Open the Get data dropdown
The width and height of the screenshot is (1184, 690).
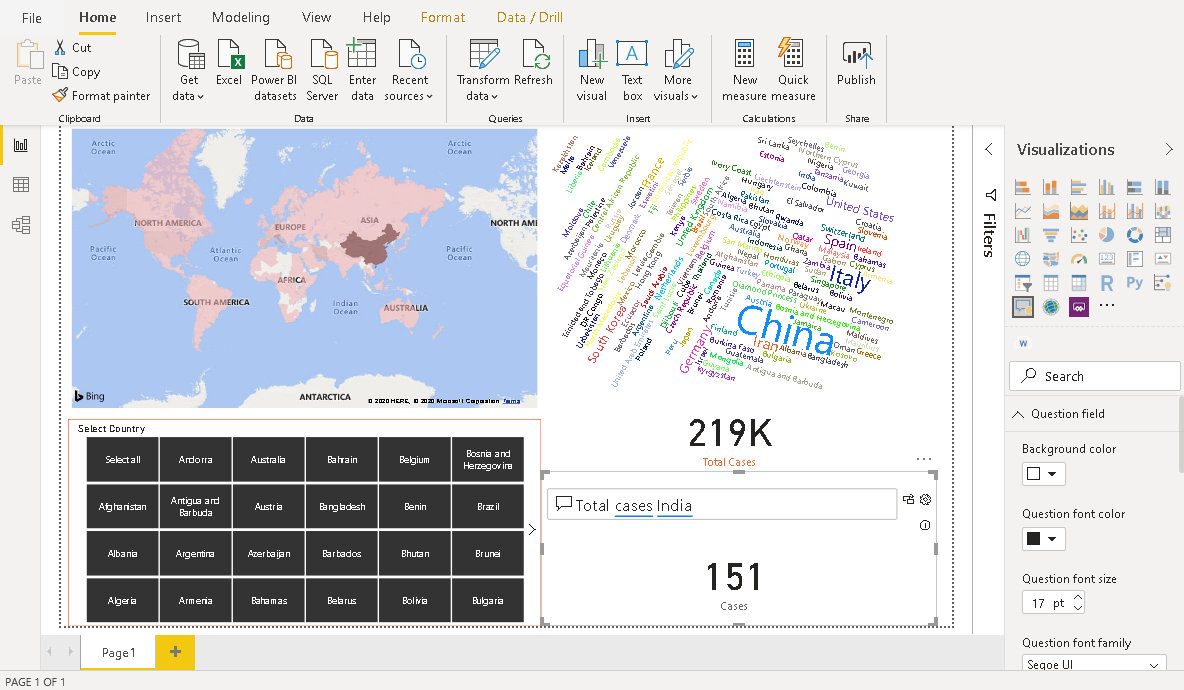[x=189, y=71]
